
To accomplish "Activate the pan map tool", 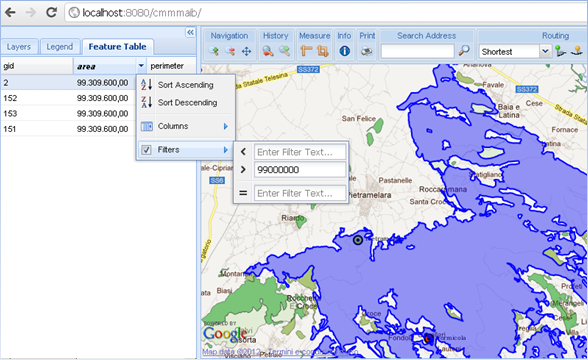I will (246, 51).
